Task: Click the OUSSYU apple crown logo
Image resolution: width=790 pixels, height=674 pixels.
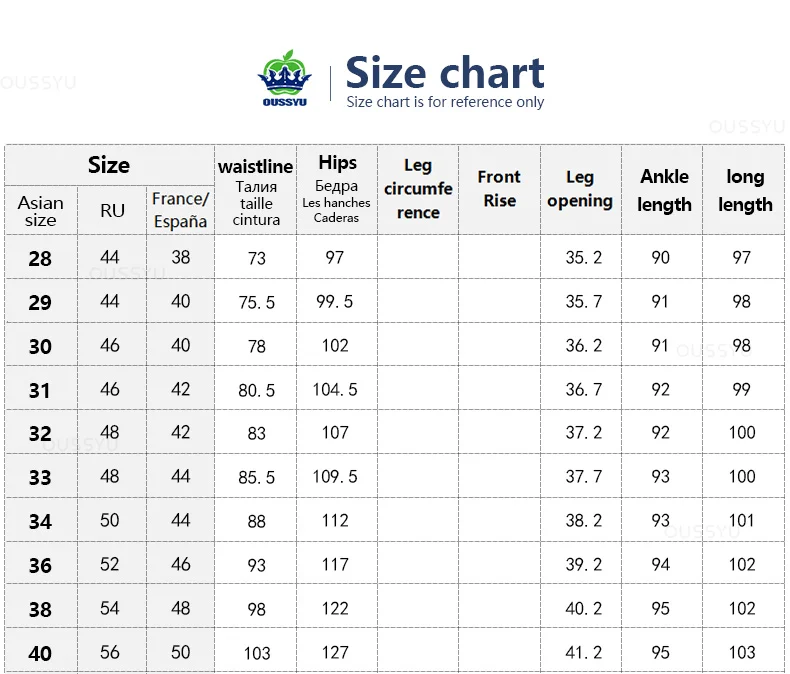Action: tap(285, 78)
